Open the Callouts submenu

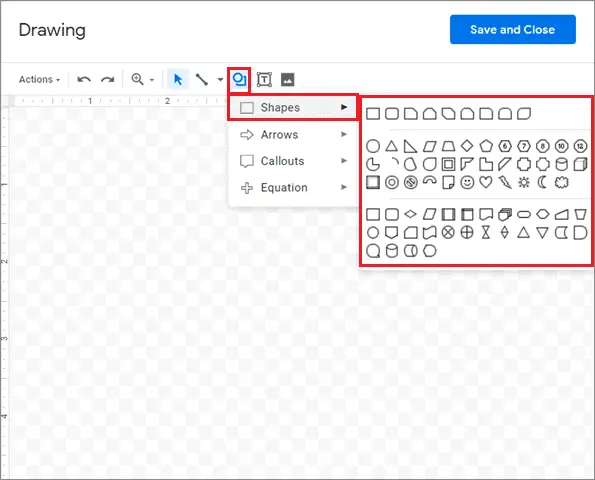293,161
